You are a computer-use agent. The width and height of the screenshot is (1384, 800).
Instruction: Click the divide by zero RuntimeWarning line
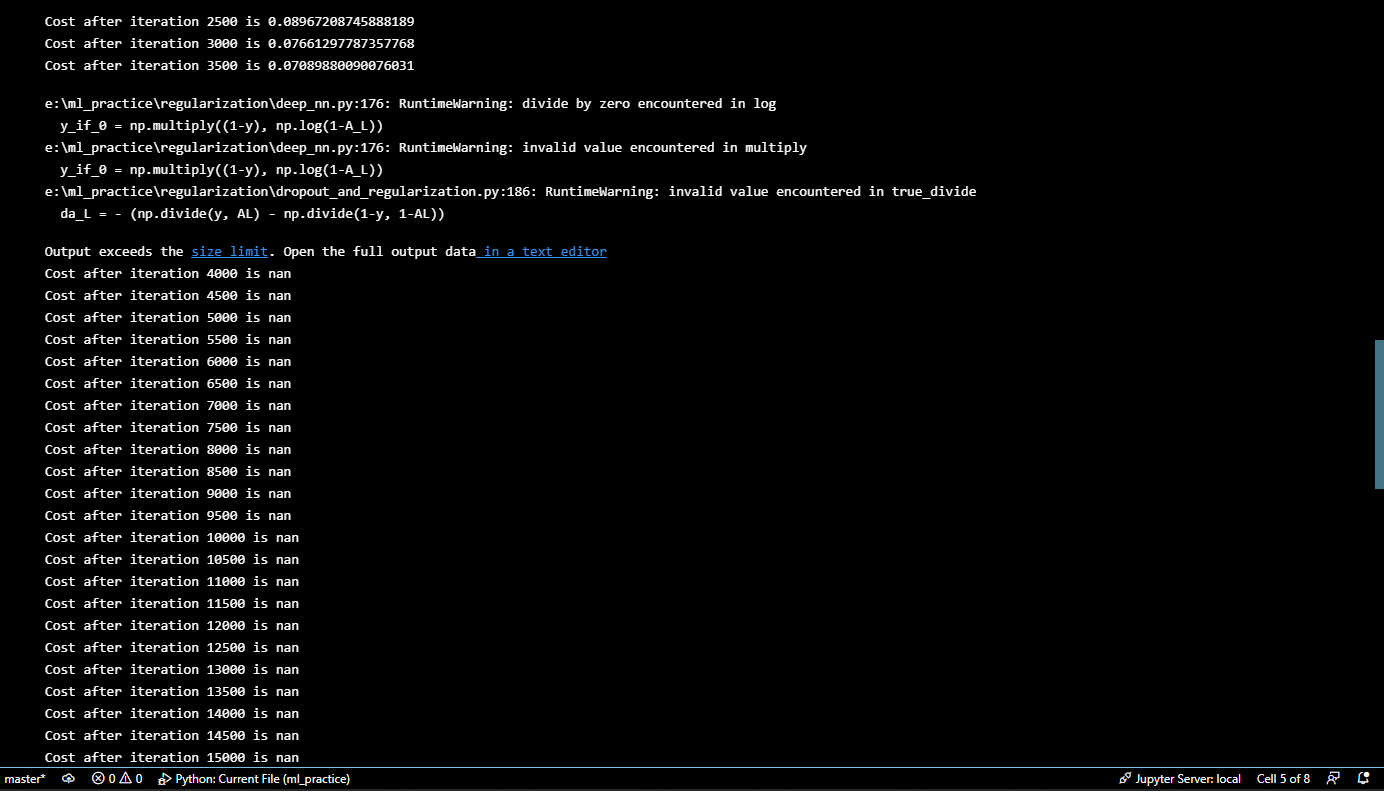(x=410, y=104)
